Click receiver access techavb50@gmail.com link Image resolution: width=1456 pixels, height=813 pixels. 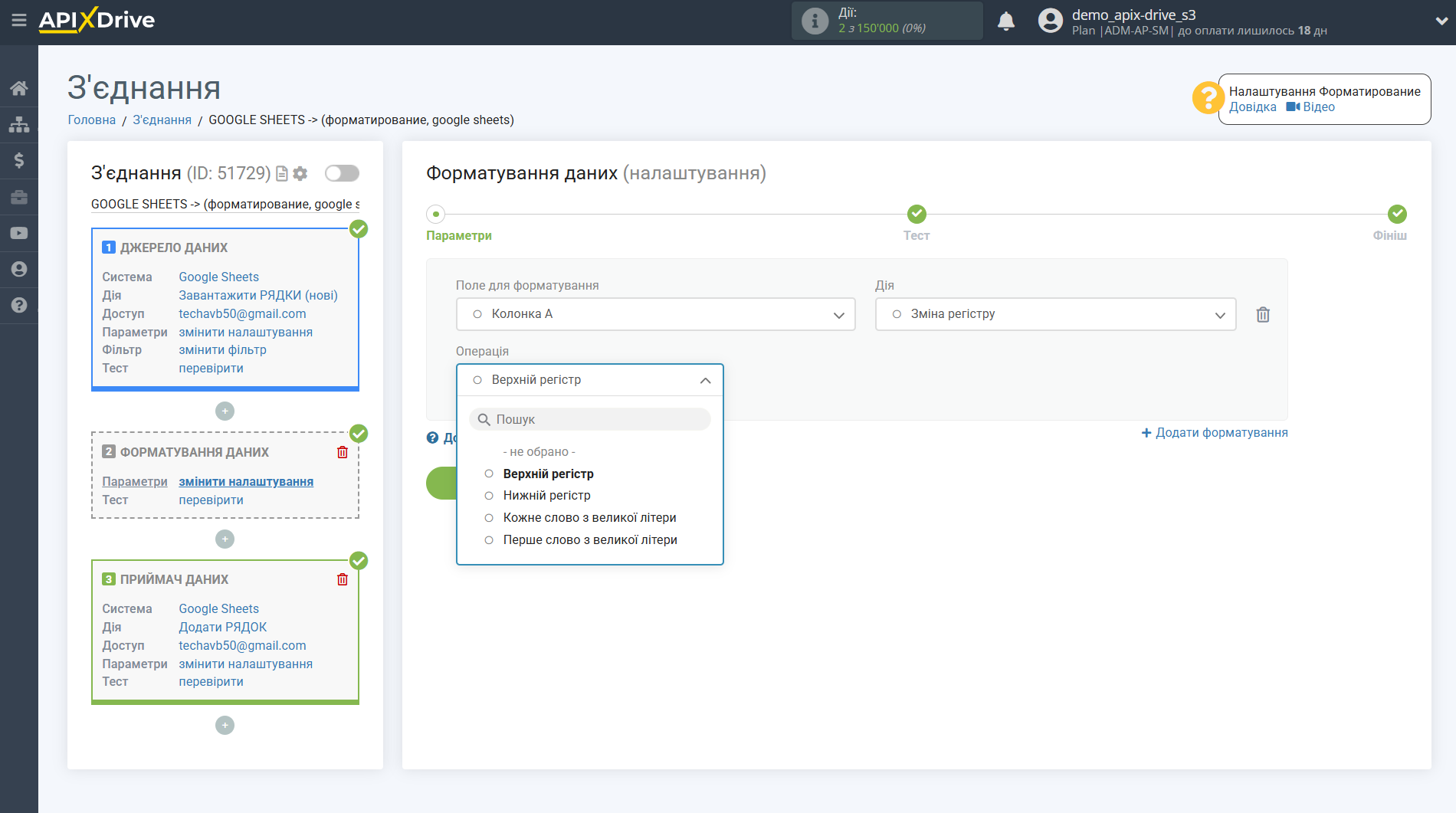click(x=242, y=646)
